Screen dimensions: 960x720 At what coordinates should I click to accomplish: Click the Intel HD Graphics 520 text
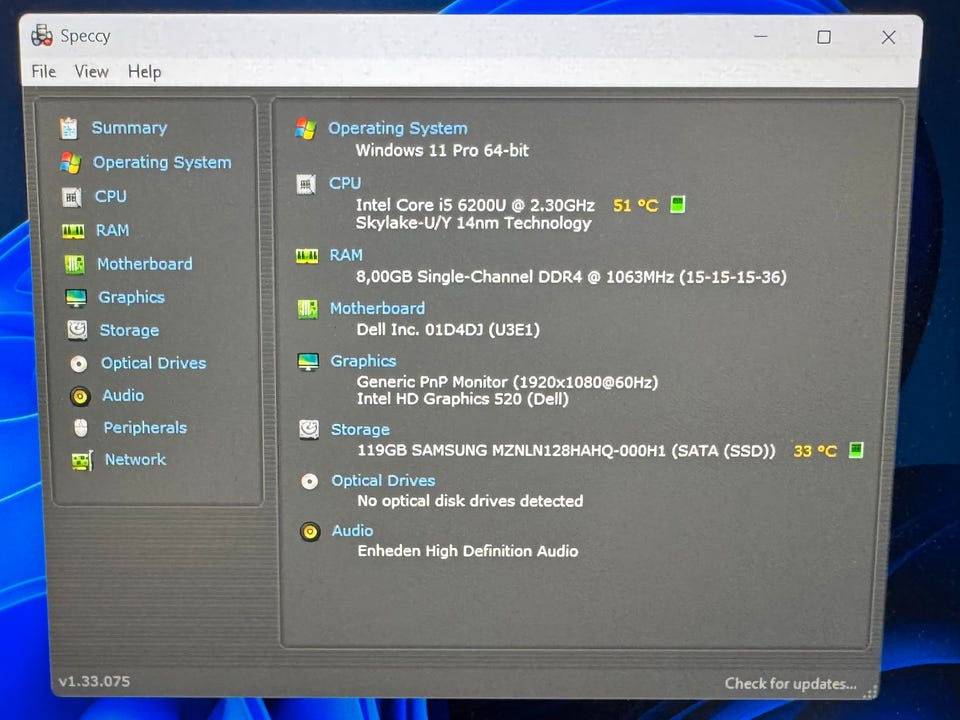463,399
